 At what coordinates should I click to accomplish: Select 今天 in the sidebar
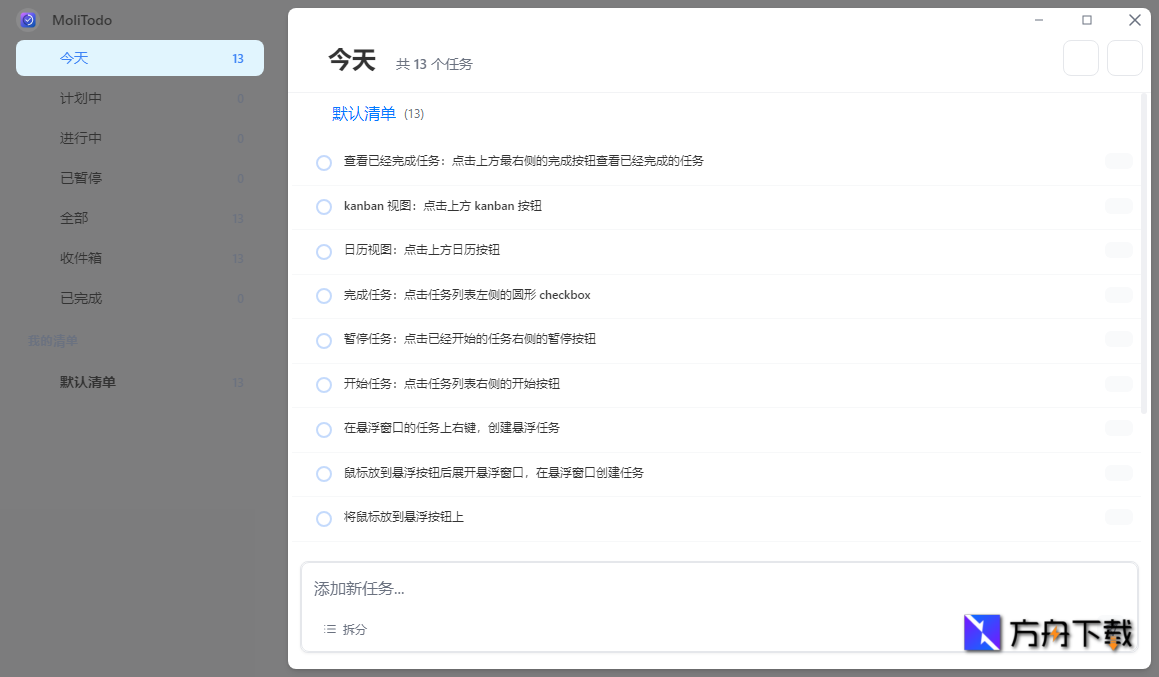(139, 58)
